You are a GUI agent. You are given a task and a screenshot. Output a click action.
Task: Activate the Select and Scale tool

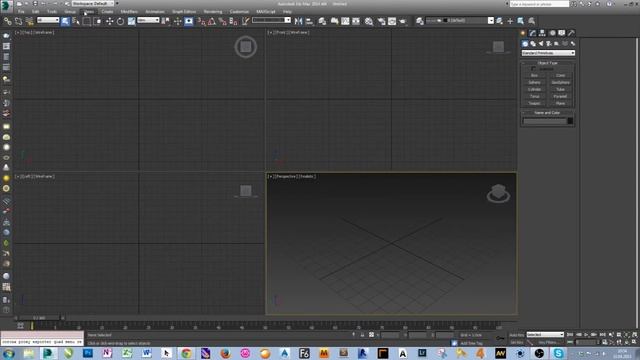pos(131,21)
